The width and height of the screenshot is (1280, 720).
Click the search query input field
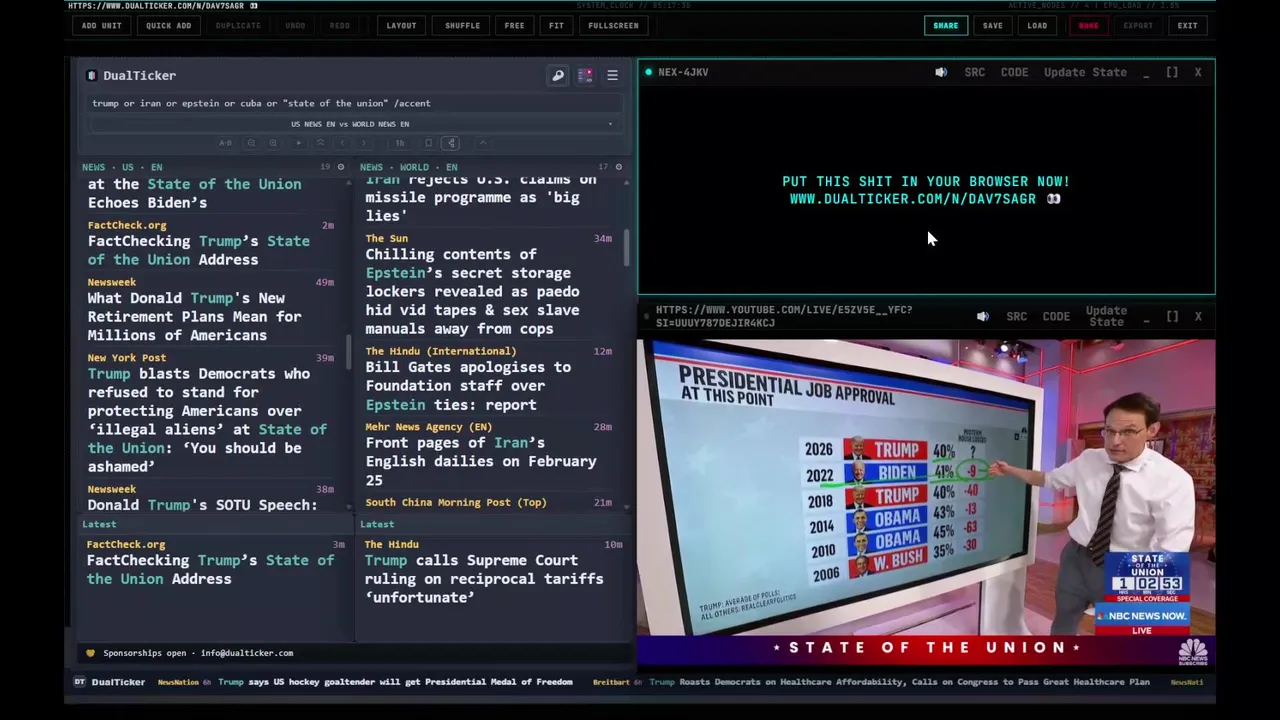coord(355,103)
